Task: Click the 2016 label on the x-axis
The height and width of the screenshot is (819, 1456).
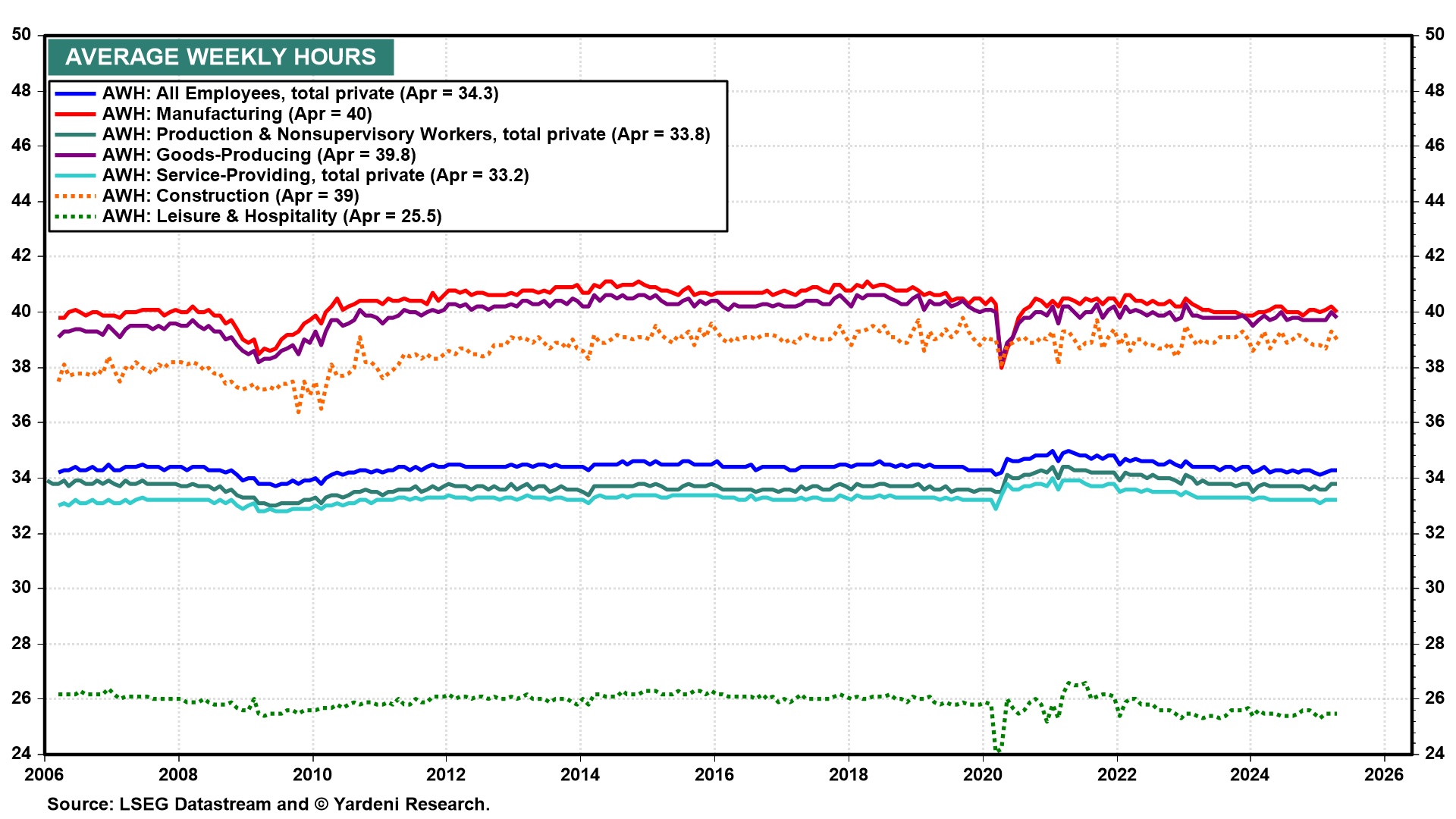Action: 714,774
